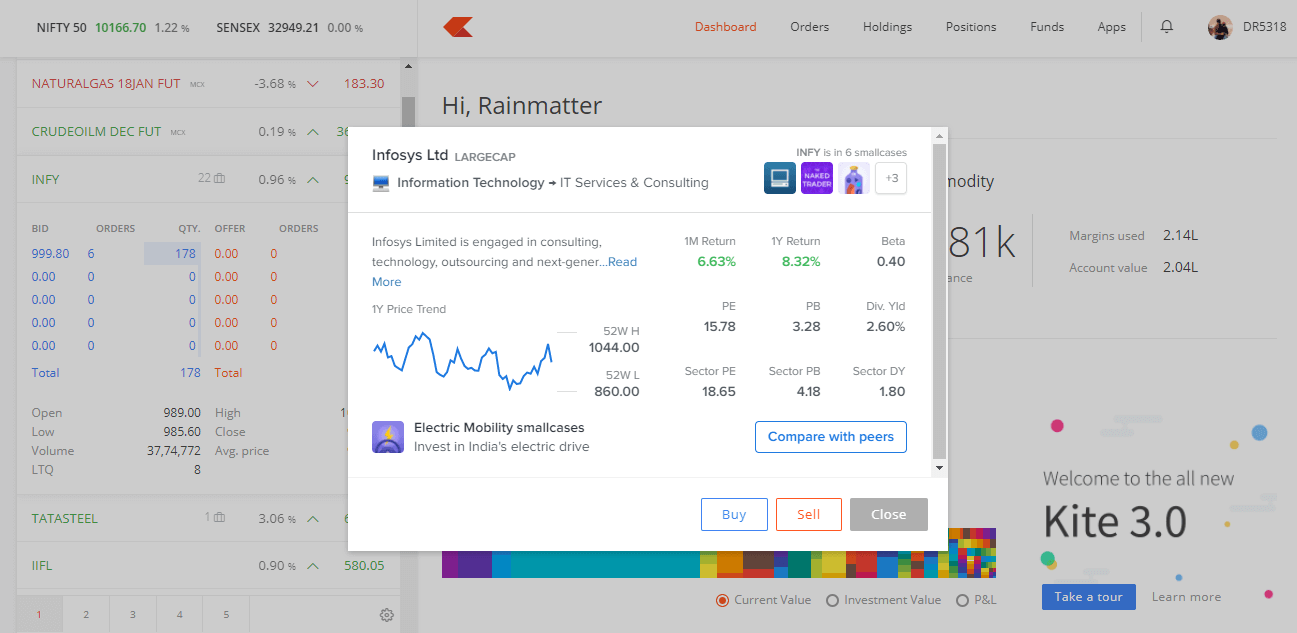Select the NATURALGAS 18JAN FUT row
The height and width of the screenshot is (633, 1297).
[x=208, y=84]
